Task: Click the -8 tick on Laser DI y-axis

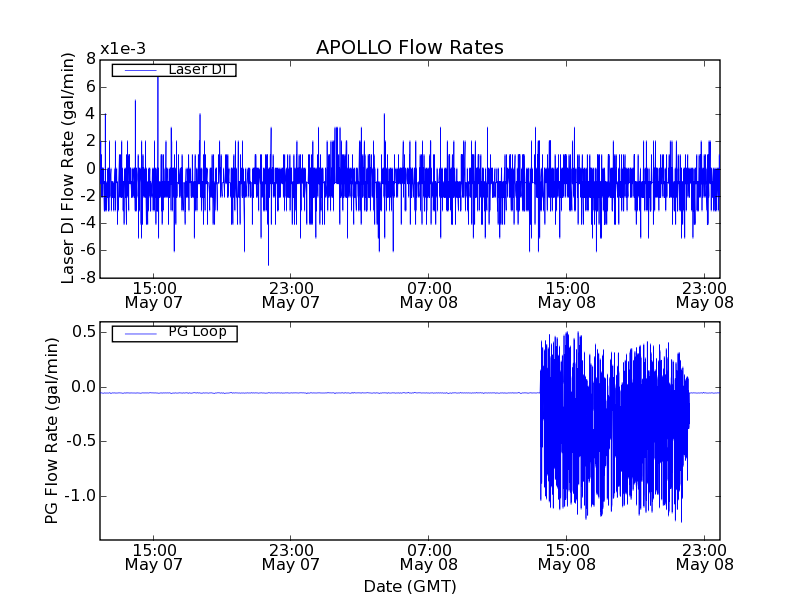Action: [x=86, y=277]
